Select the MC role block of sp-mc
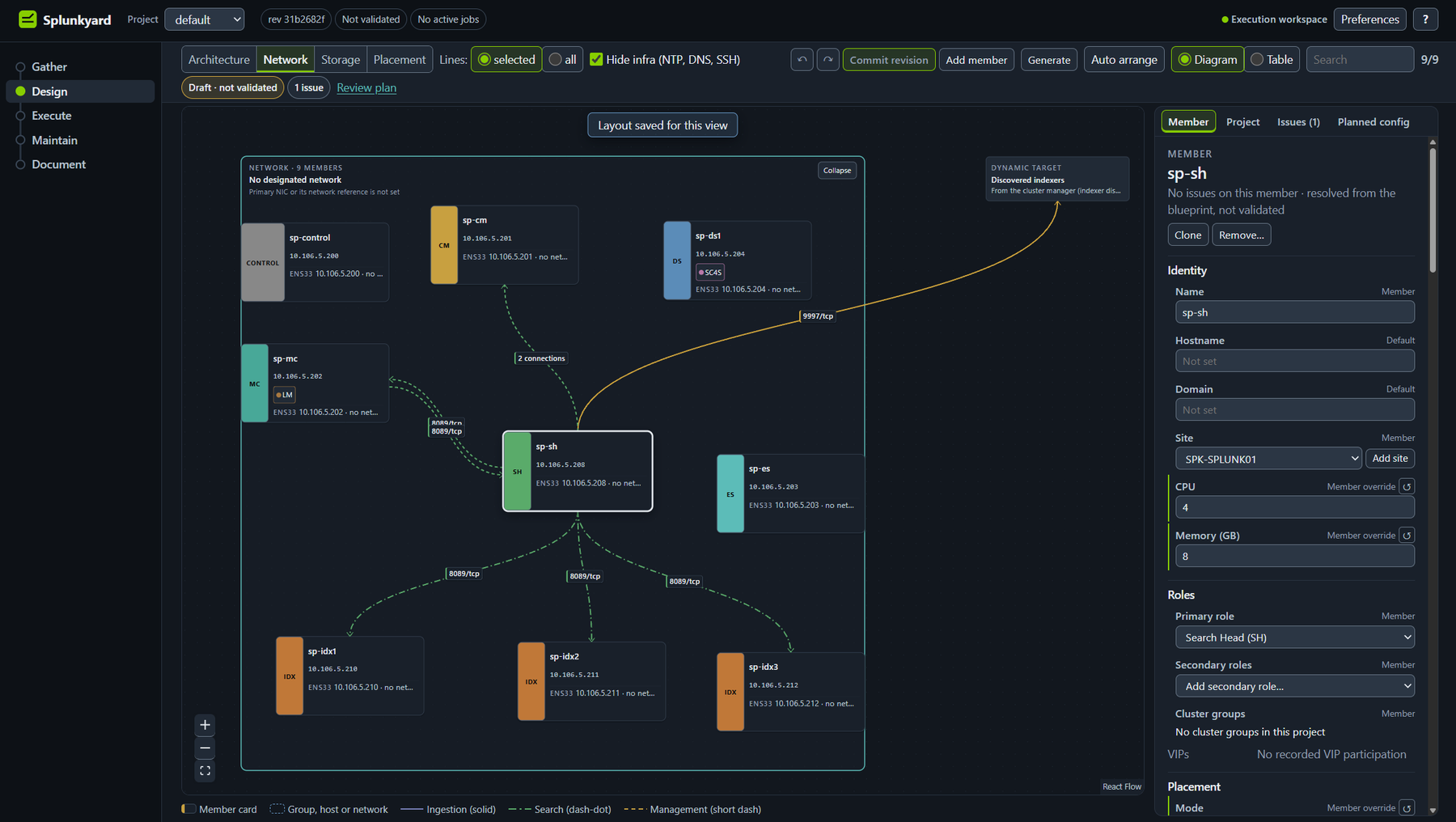The height and width of the screenshot is (822, 1456). 255,383
